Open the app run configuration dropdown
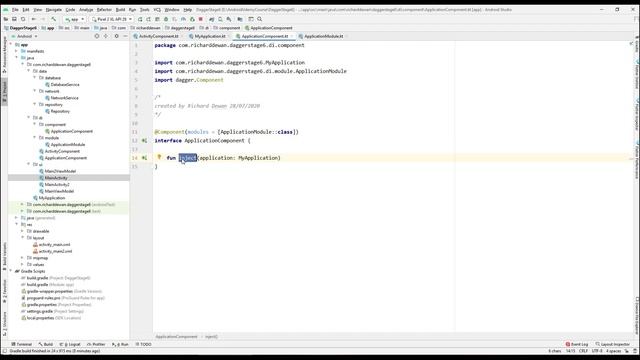 tap(75, 19)
